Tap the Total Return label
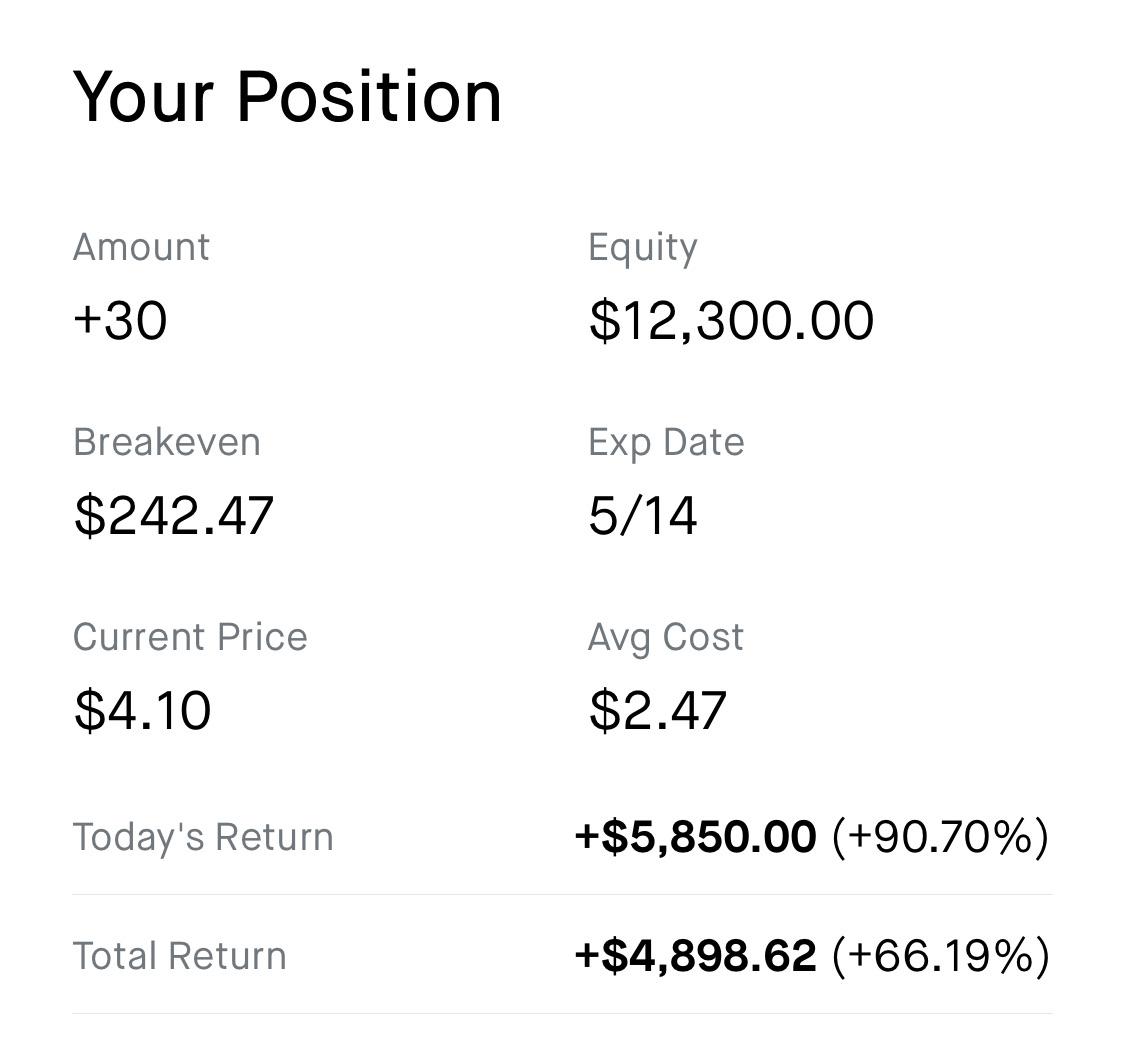 tap(179, 956)
